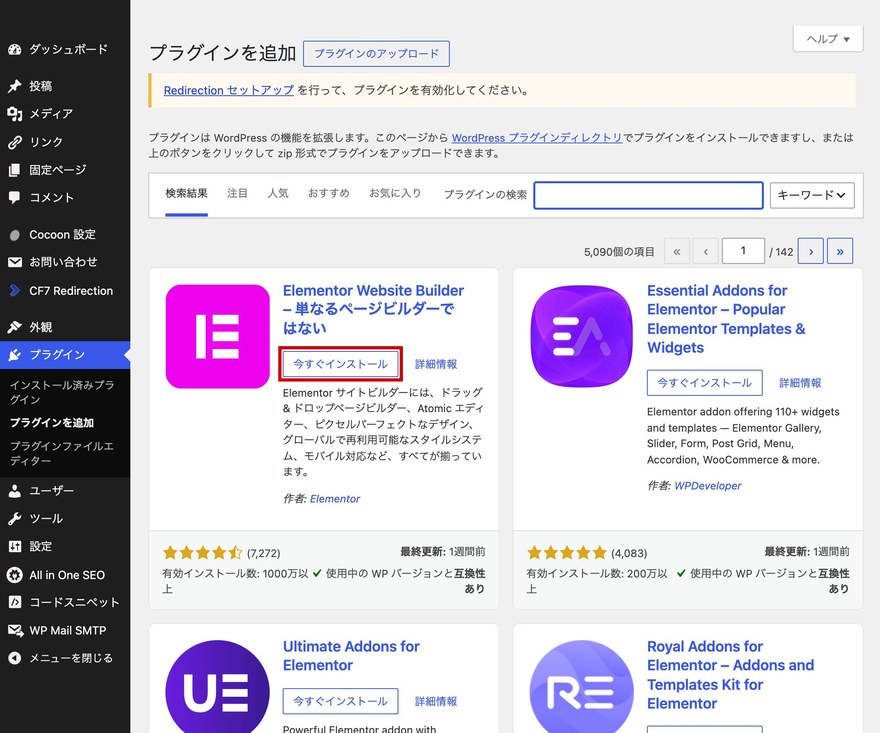Click the Essential Addons star rating

pyautogui.click(x=567, y=553)
